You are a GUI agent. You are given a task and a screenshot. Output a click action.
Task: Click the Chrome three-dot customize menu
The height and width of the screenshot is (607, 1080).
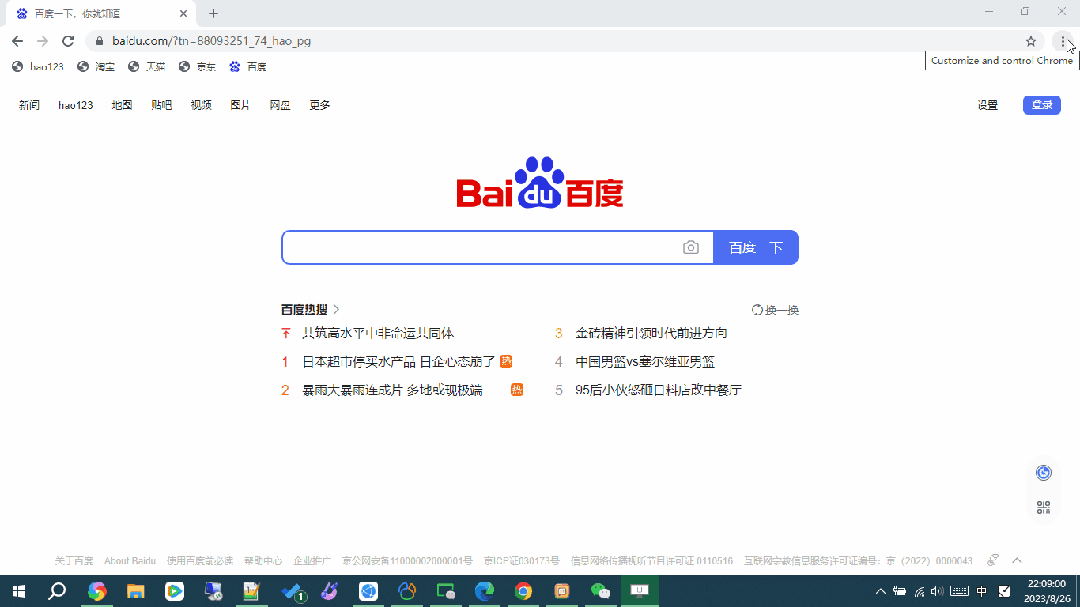pos(1063,41)
